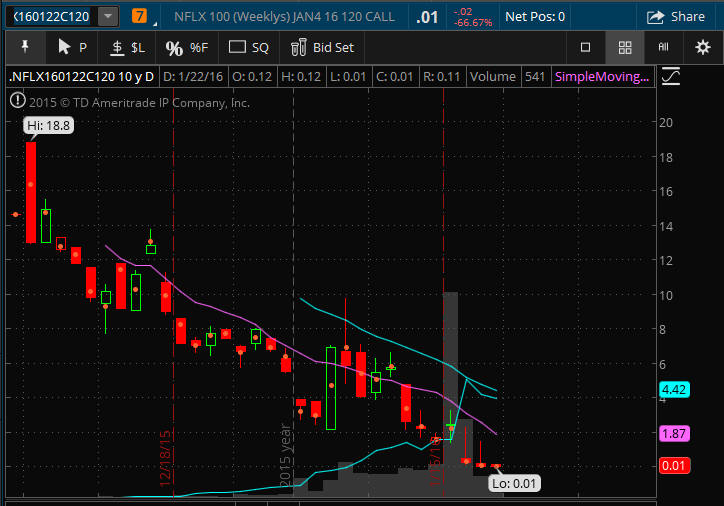Click the chart settings gear icon
This screenshot has width=724, height=506.
tap(703, 47)
